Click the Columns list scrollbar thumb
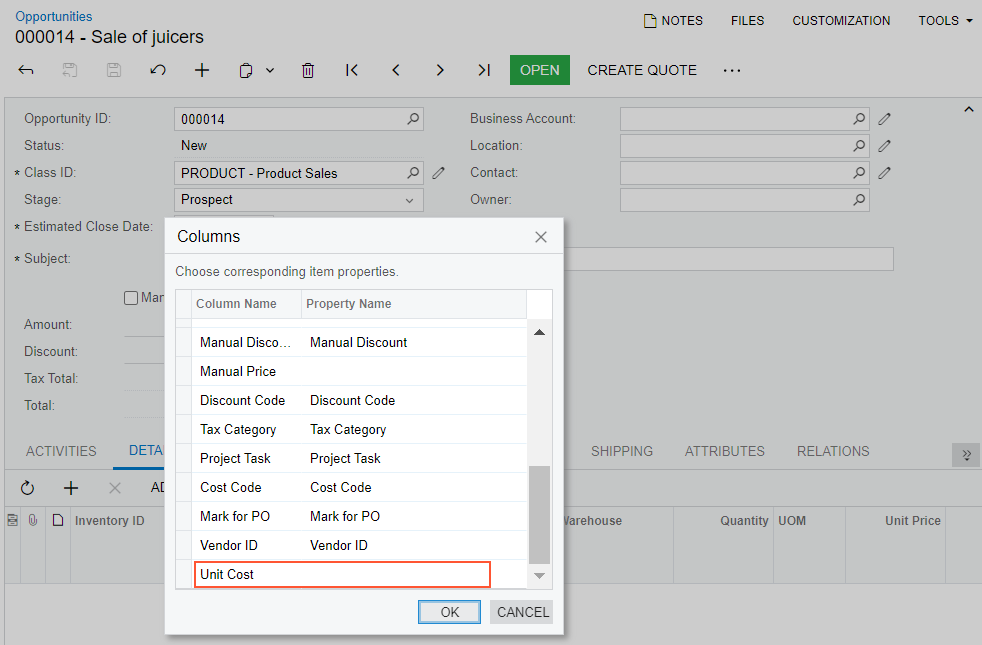The image size is (982, 645). (539, 514)
